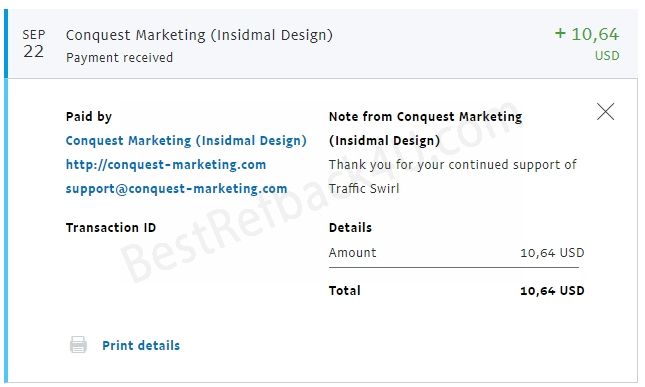Click the Details heading

(x=350, y=227)
